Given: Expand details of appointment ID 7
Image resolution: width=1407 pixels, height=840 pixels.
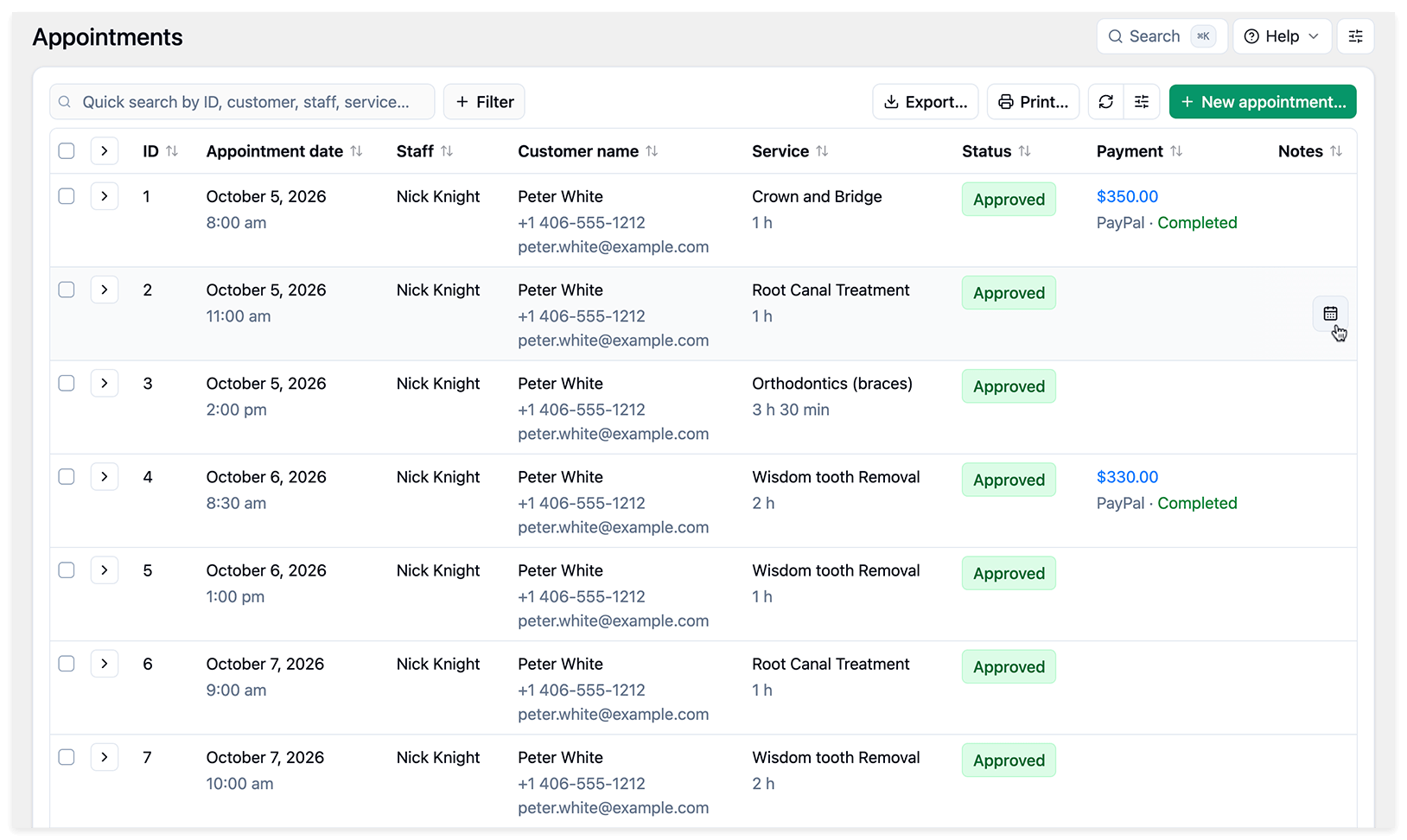Looking at the screenshot, I should pyautogui.click(x=105, y=757).
